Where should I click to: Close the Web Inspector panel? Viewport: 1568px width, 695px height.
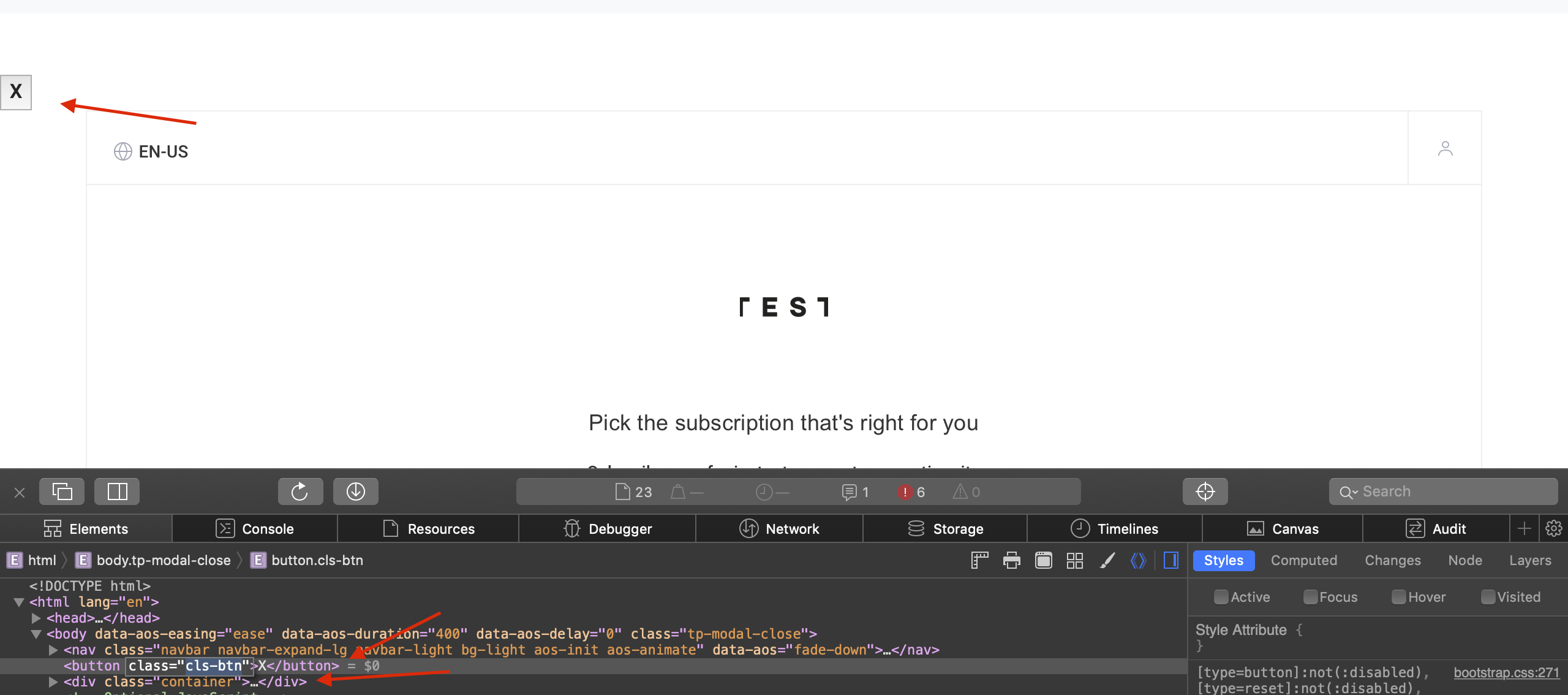20,492
